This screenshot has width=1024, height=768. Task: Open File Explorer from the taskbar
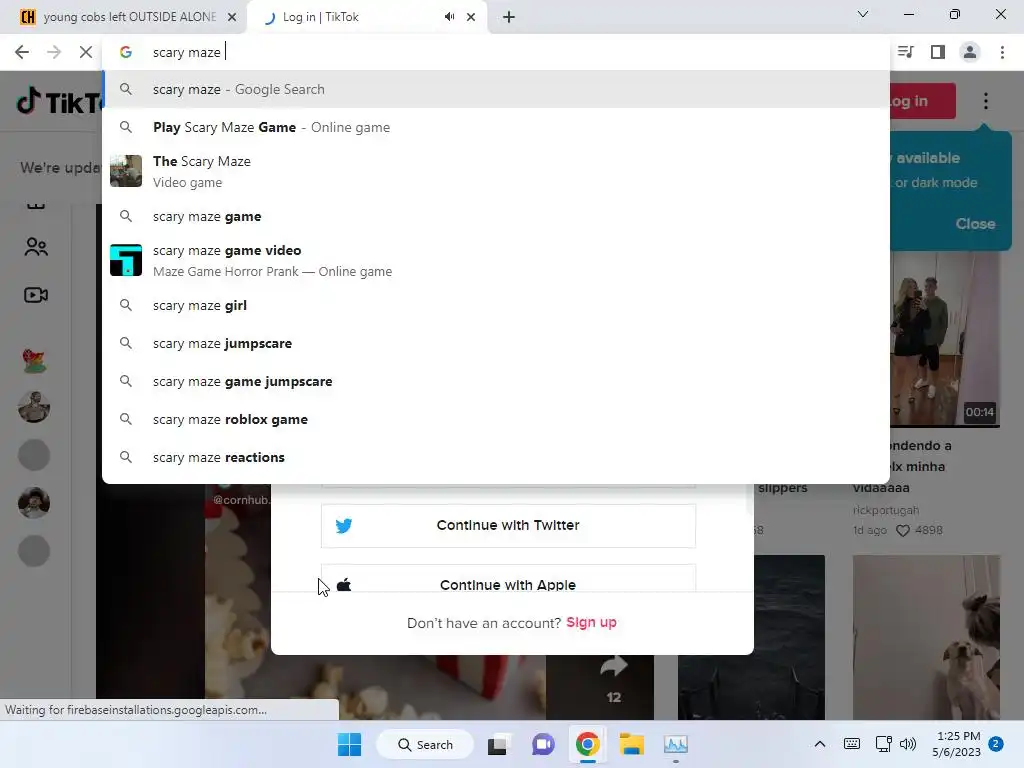(x=632, y=744)
